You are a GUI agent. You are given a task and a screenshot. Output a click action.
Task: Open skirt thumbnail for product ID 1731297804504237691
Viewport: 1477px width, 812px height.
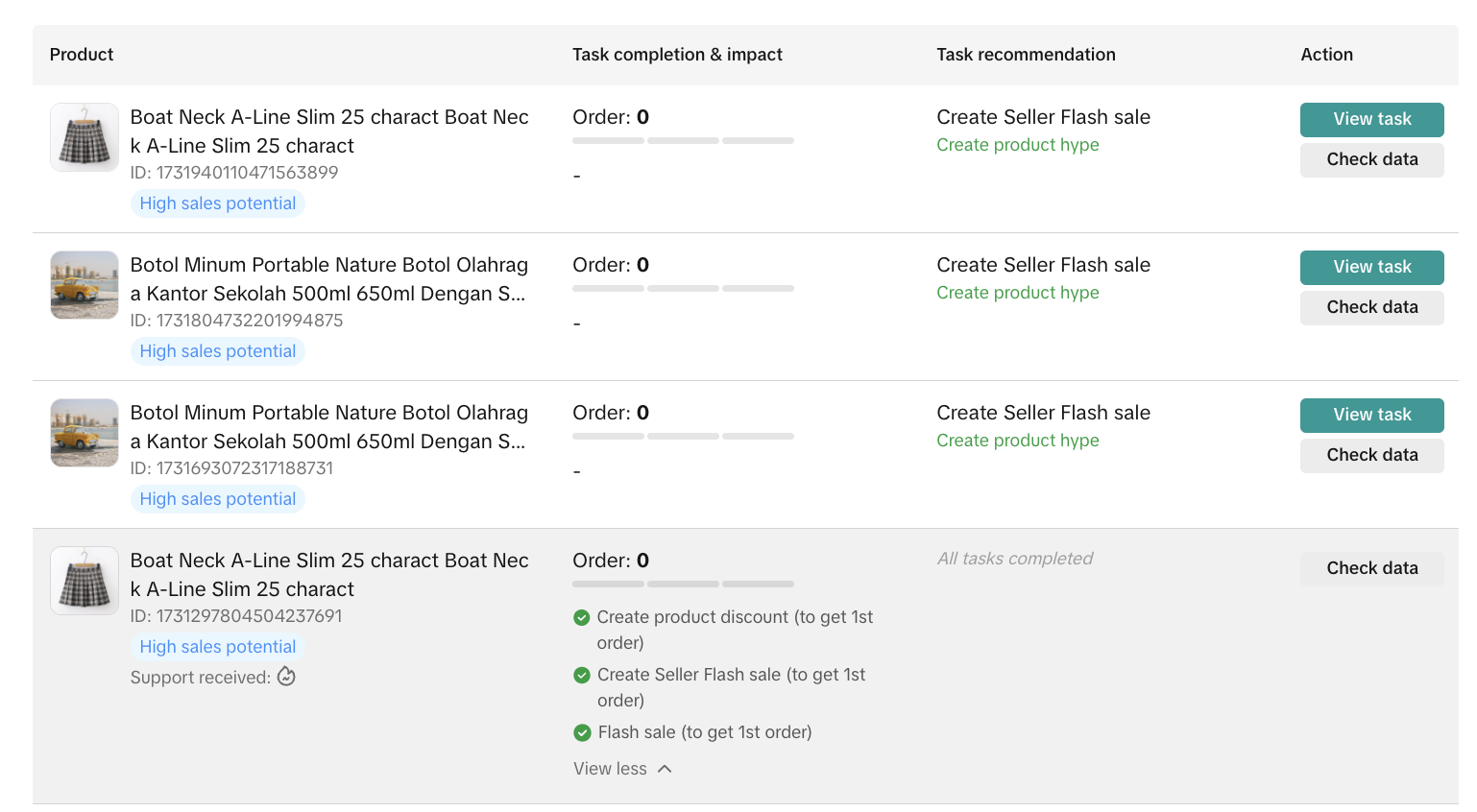(85, 581)
